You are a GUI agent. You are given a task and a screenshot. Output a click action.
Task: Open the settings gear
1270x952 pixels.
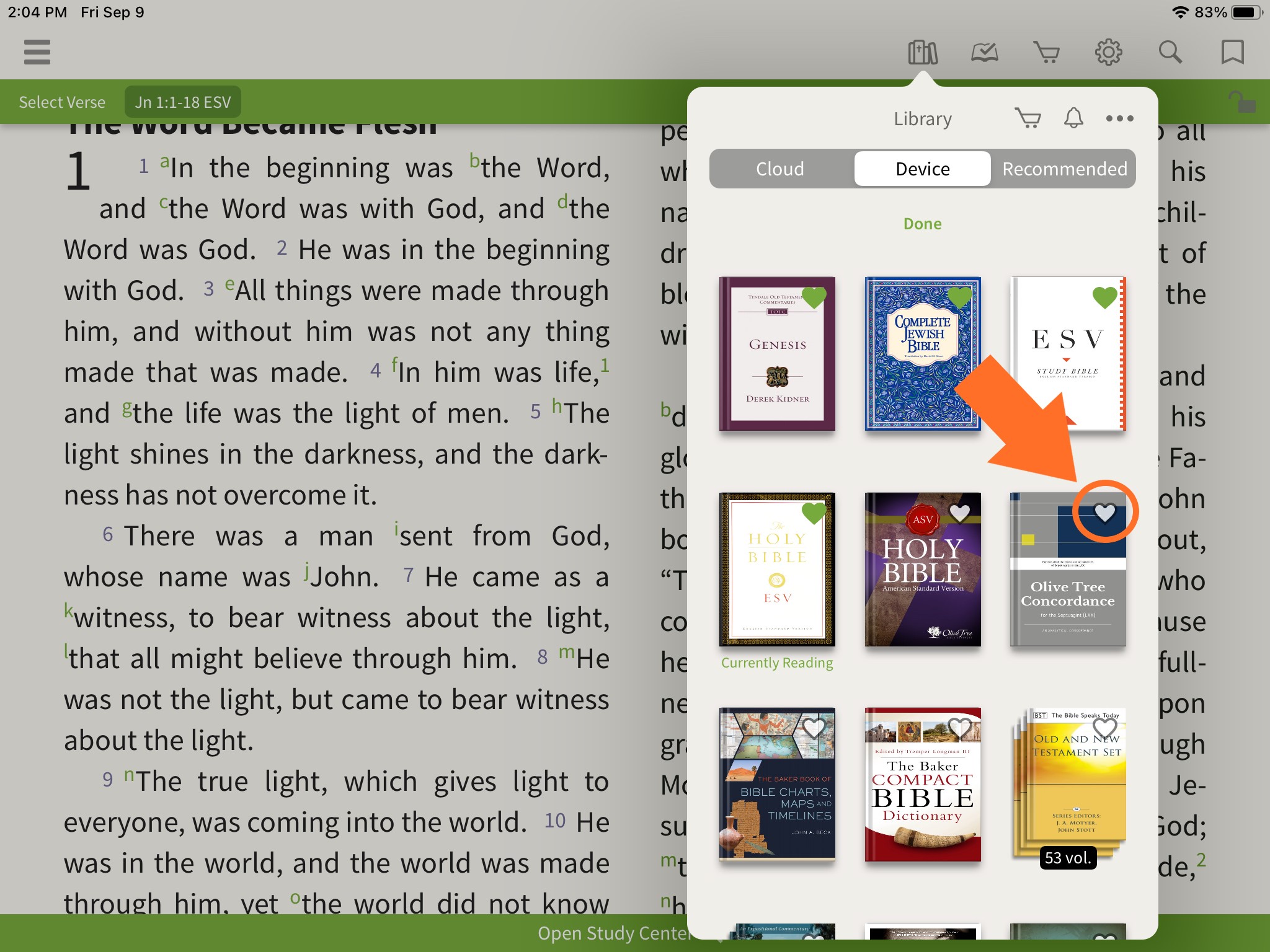[1109, 53]
